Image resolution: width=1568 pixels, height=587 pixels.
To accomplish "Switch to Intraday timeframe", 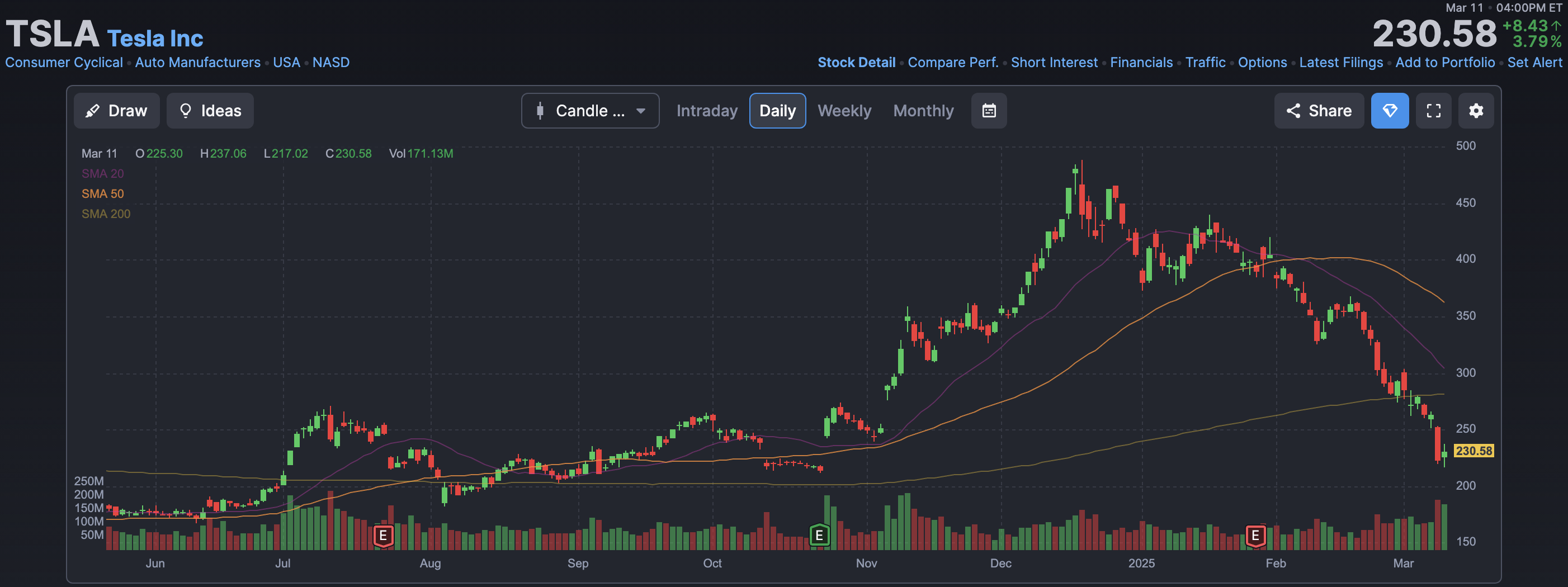I will point(707,111).
